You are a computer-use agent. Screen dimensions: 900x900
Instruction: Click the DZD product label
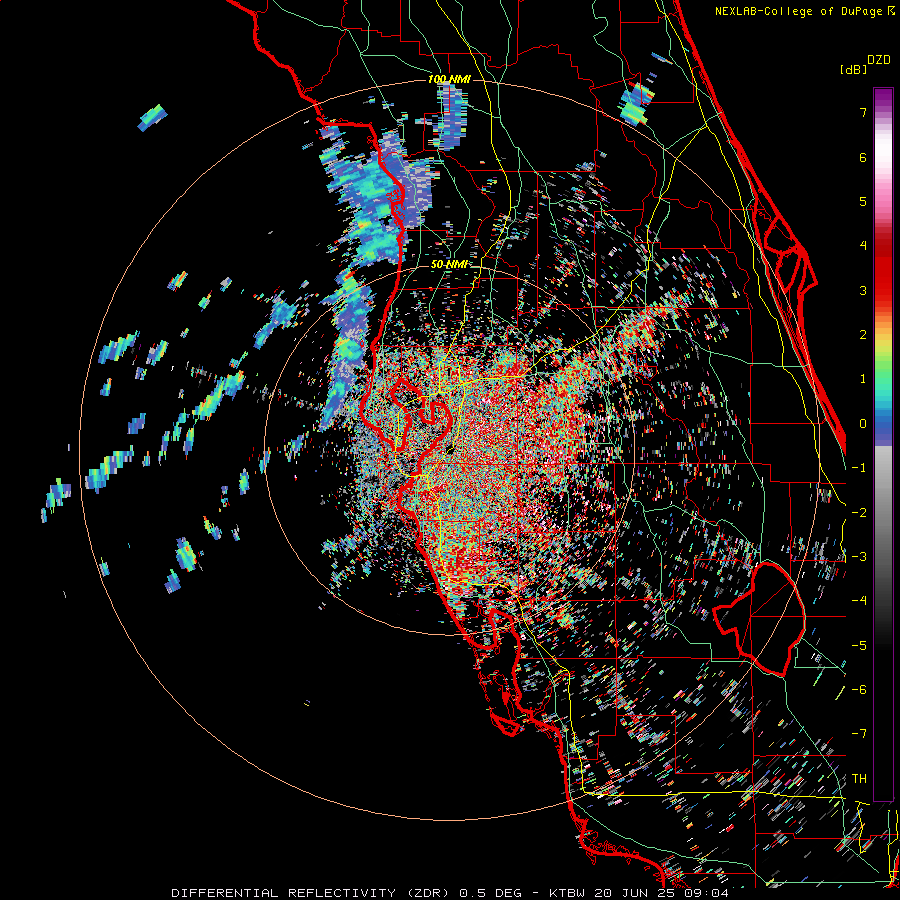[878, 60]
